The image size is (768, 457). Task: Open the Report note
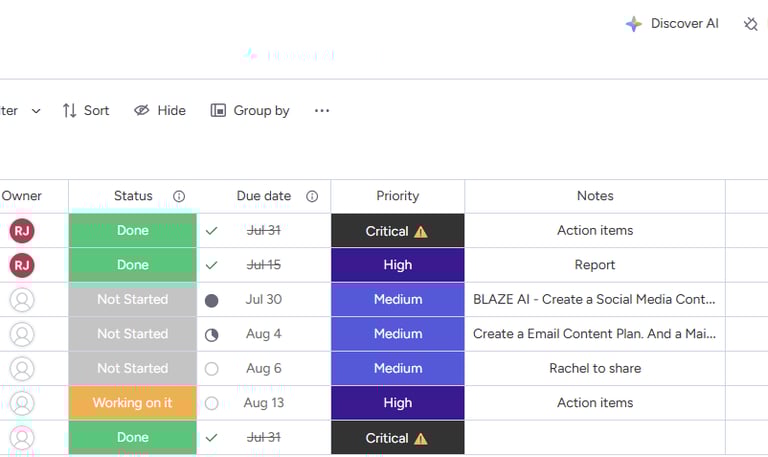(595, 265)
